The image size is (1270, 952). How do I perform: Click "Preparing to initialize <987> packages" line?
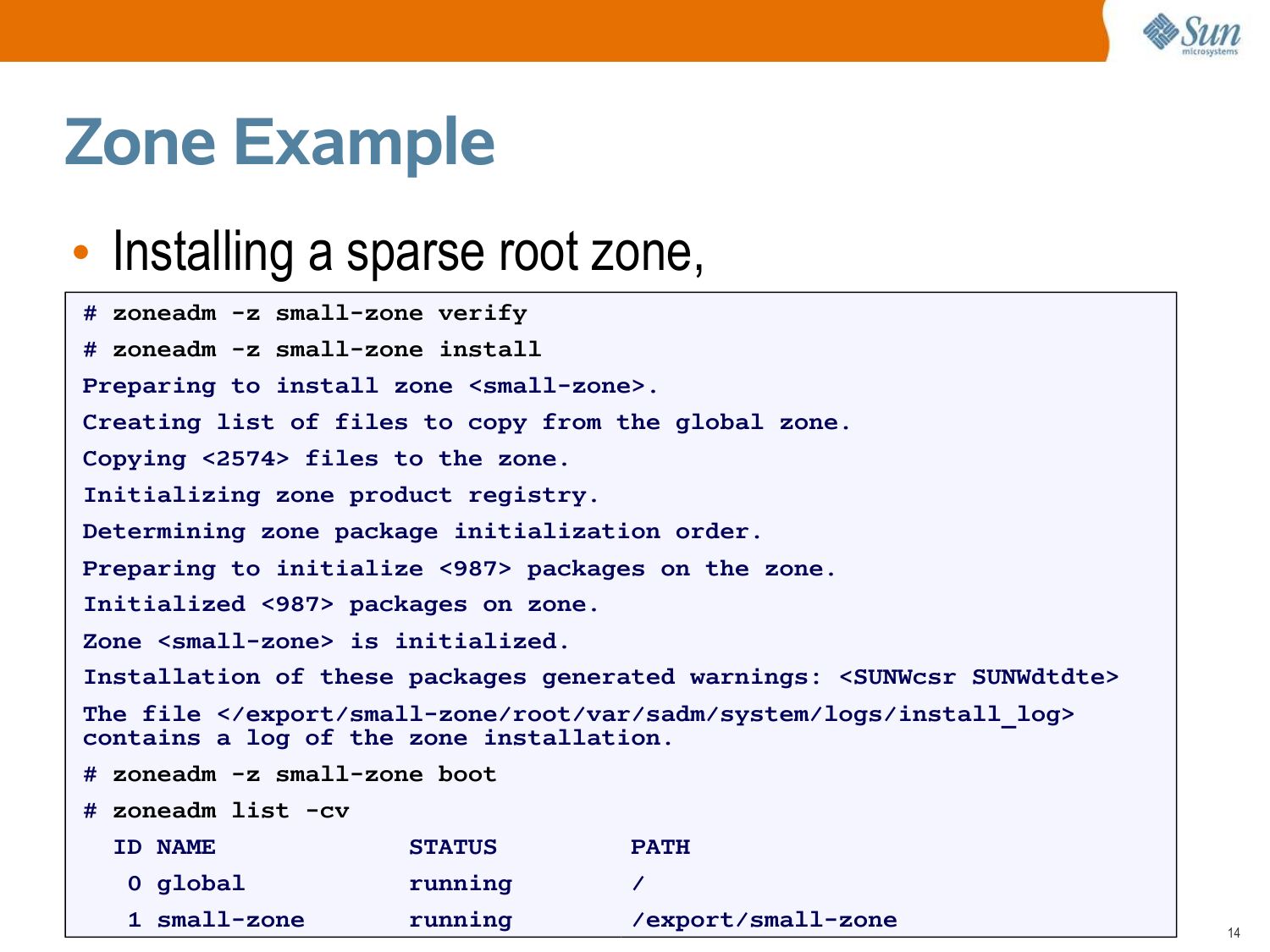coord(459,569)
